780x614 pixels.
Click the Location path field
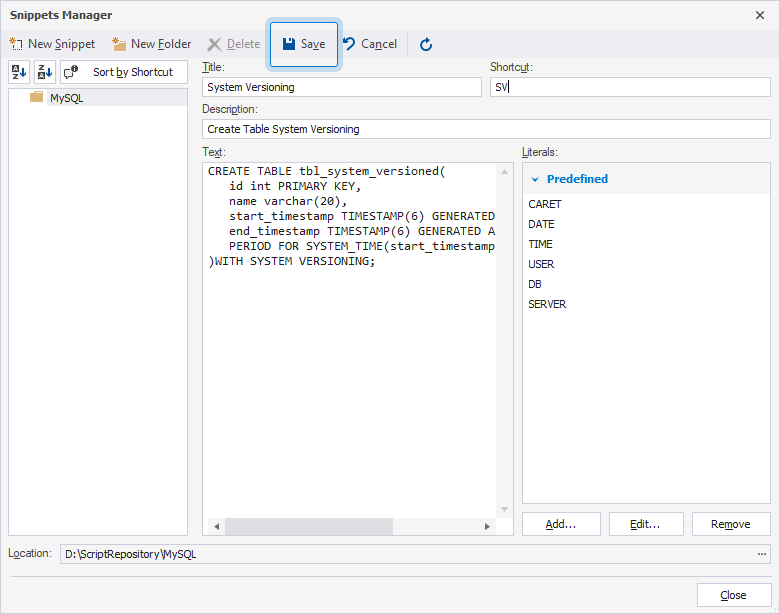407,554
